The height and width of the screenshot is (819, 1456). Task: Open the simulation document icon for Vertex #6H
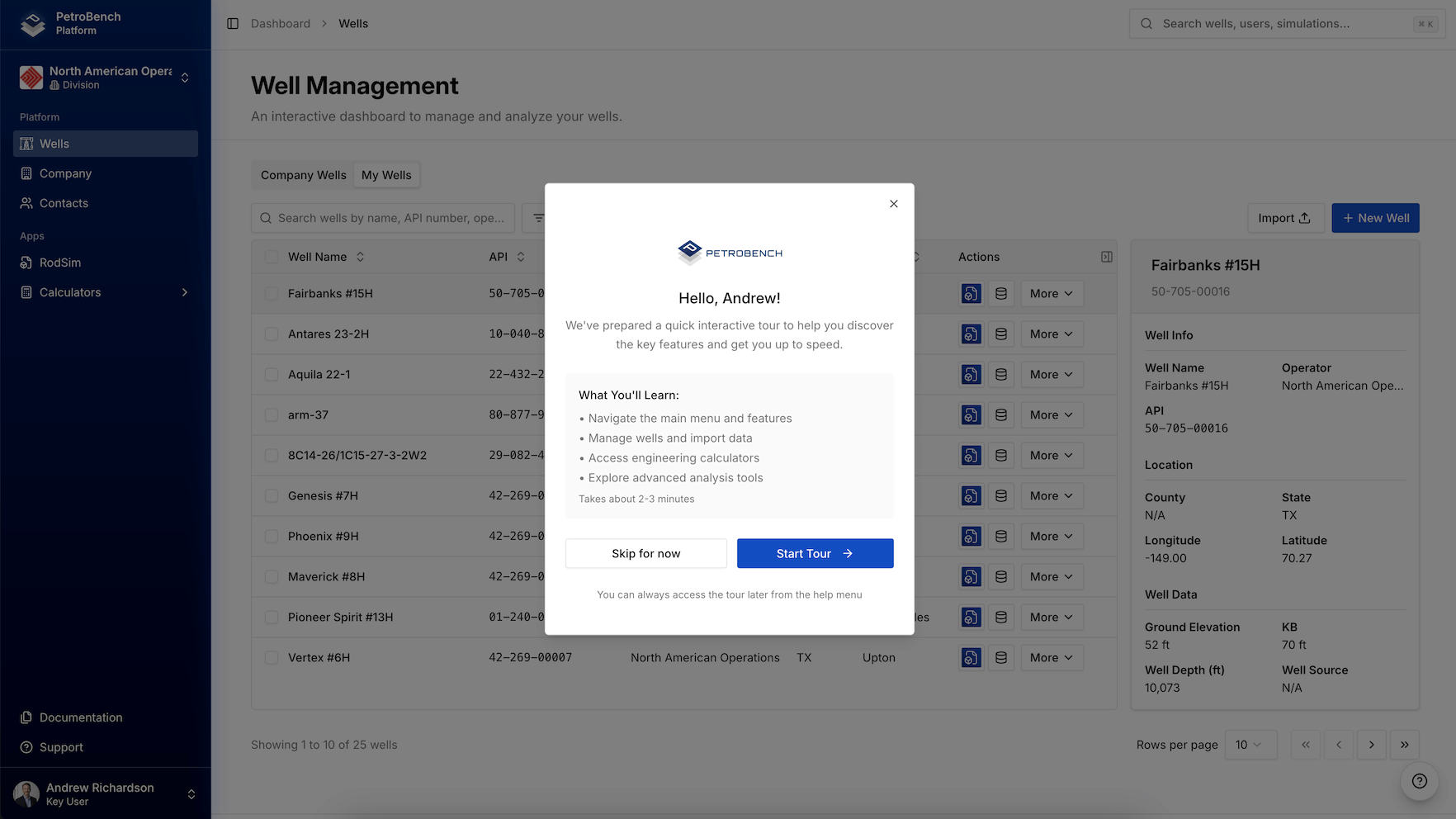pos(971,657)
